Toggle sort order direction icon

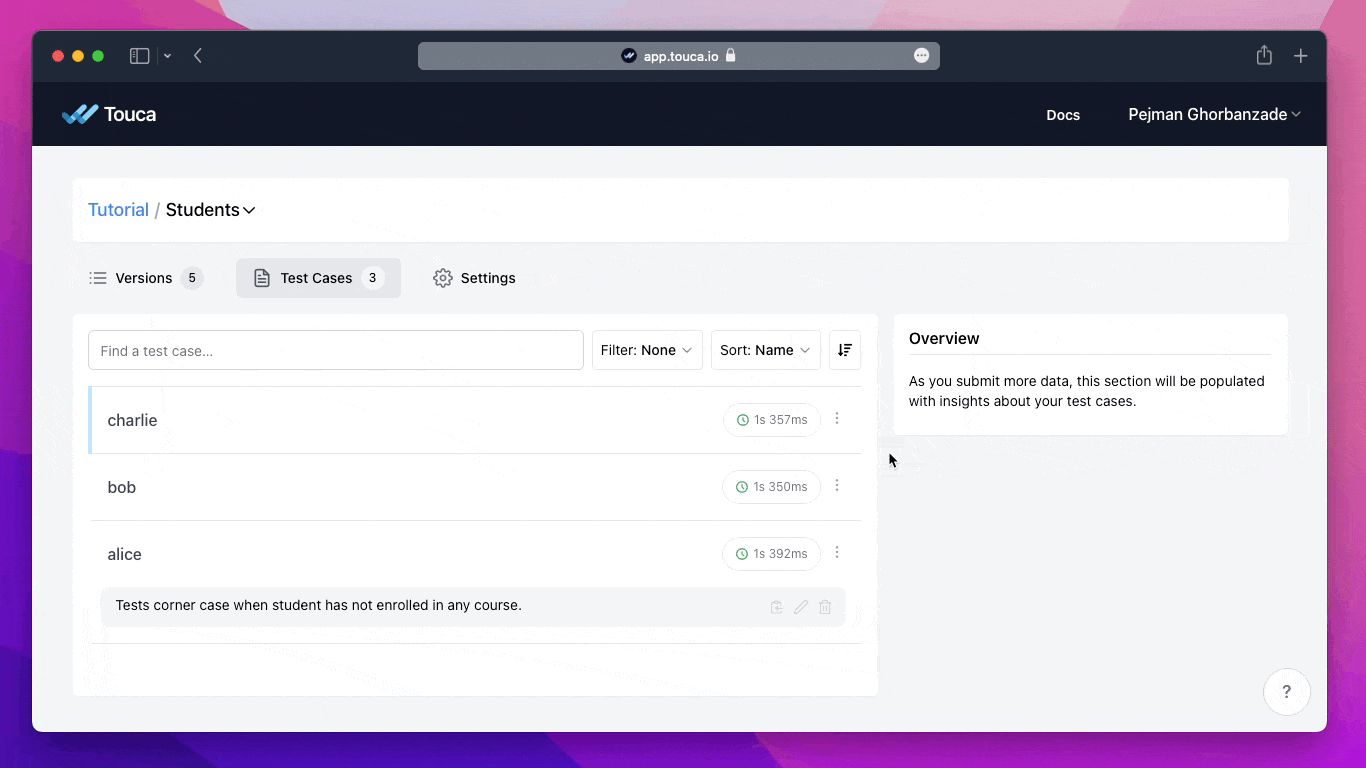(845, 350)
